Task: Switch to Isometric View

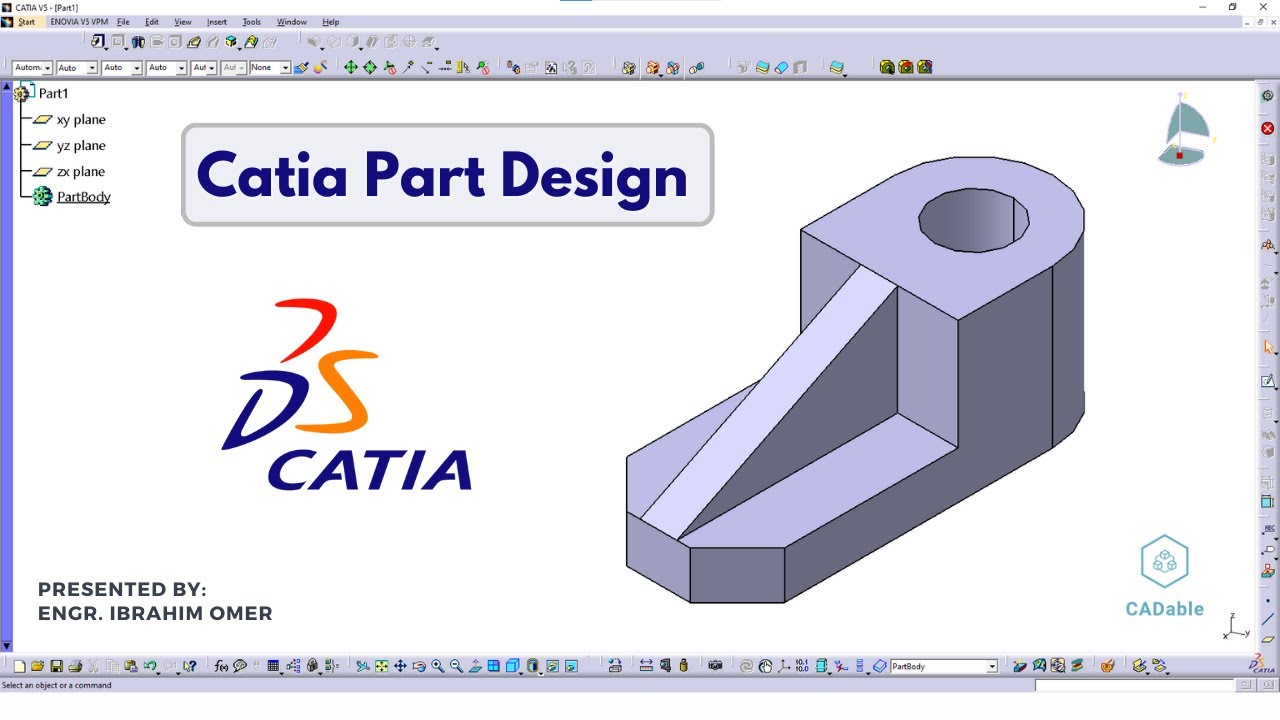Action: click(x=513, y=666)
